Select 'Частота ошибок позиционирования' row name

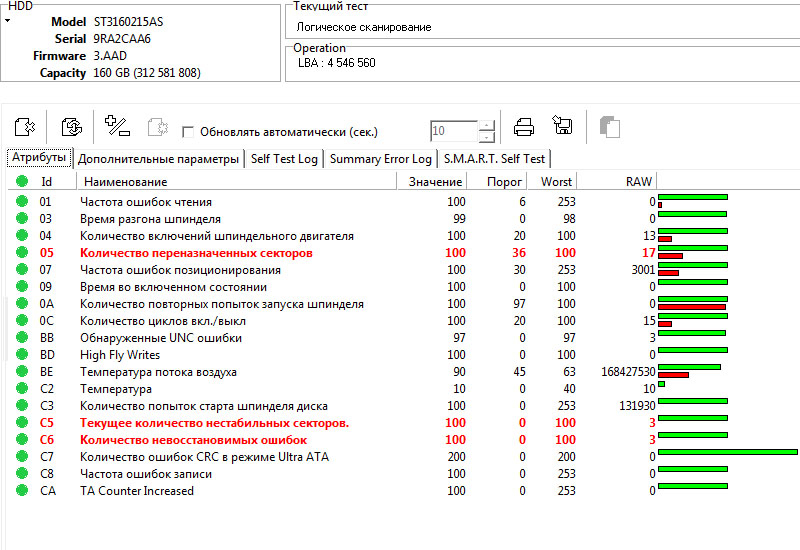[181, 270]
